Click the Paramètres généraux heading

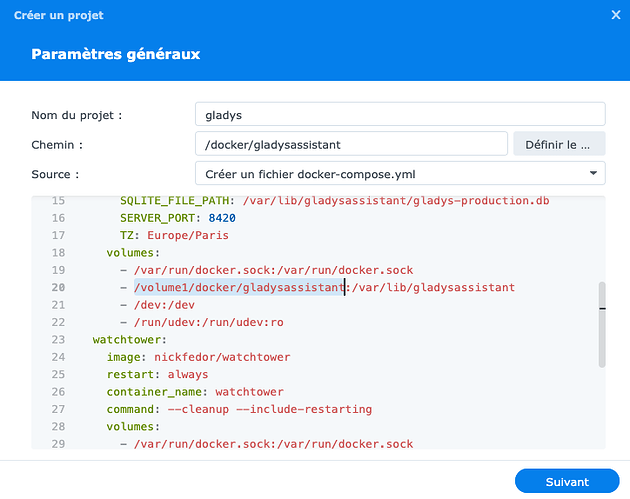(x=116, y=54)
